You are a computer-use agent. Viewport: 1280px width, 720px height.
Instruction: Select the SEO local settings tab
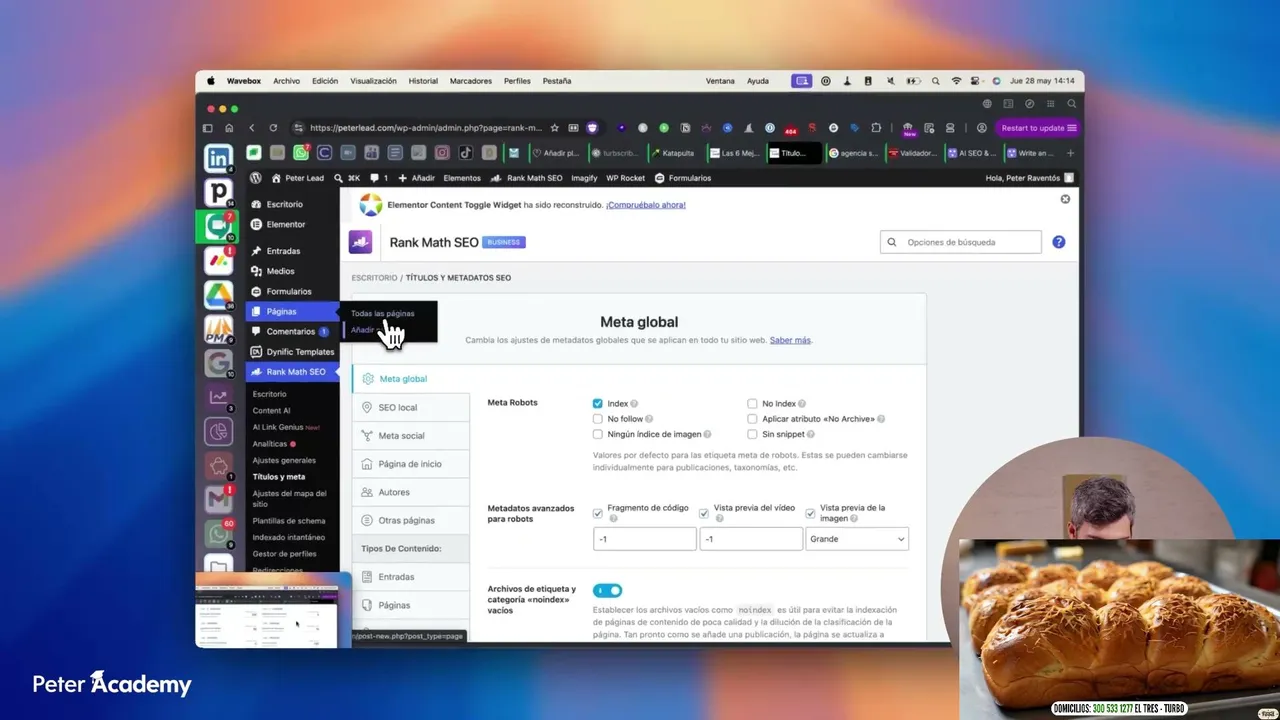coord(411,407)
